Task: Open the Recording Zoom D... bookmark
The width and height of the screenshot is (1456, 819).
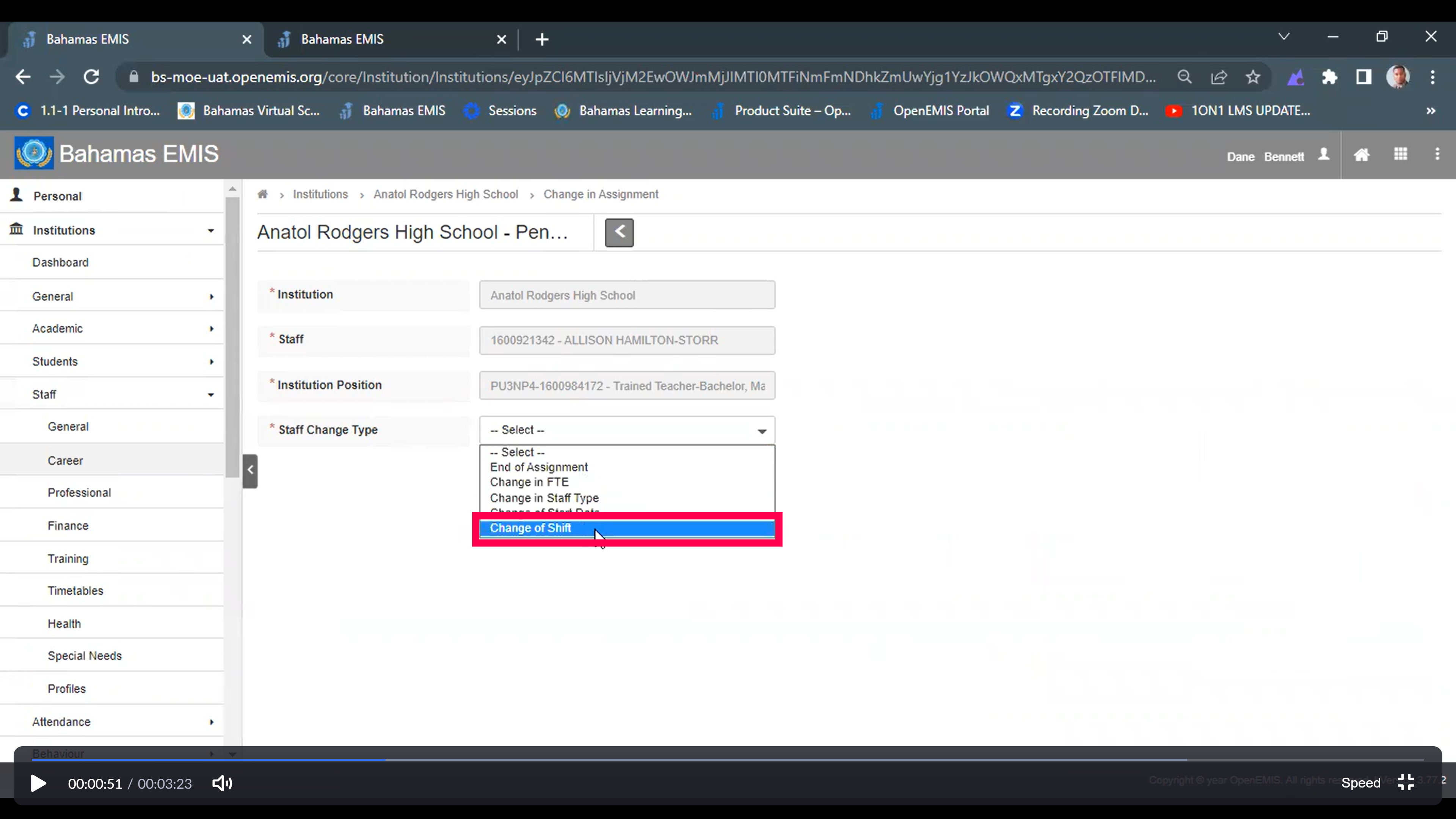Action: point(1078,111)
